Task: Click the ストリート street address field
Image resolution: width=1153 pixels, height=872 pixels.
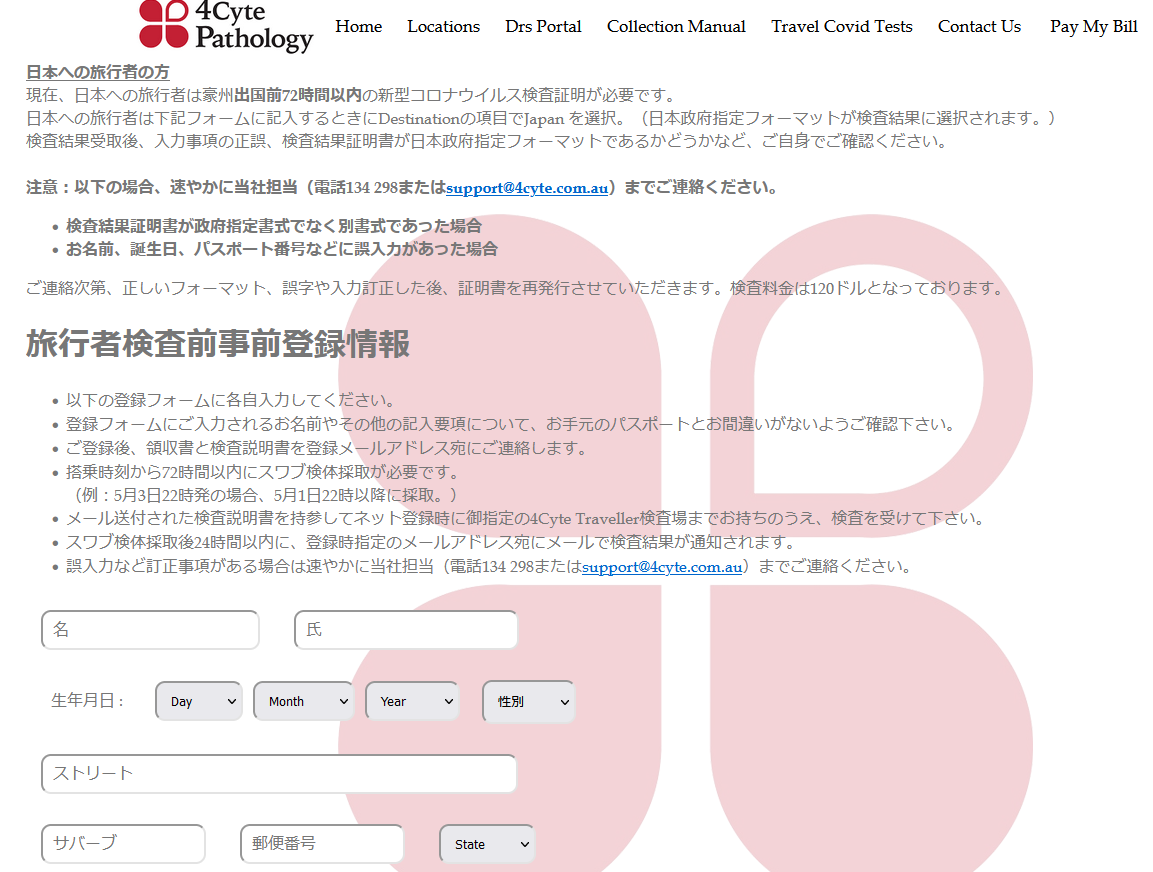Action: 278,773
